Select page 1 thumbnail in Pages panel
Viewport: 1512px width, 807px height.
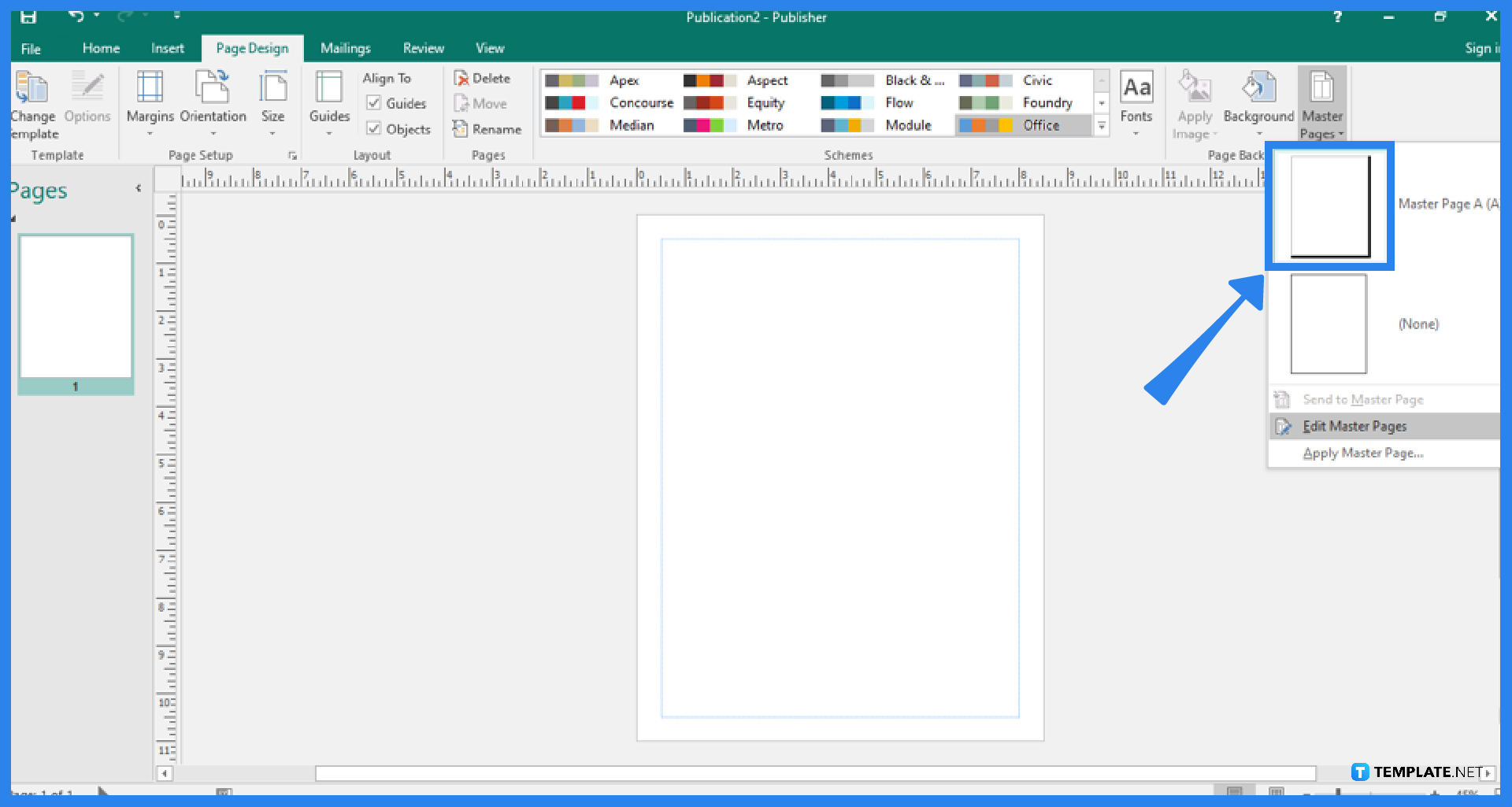[76, 309]
